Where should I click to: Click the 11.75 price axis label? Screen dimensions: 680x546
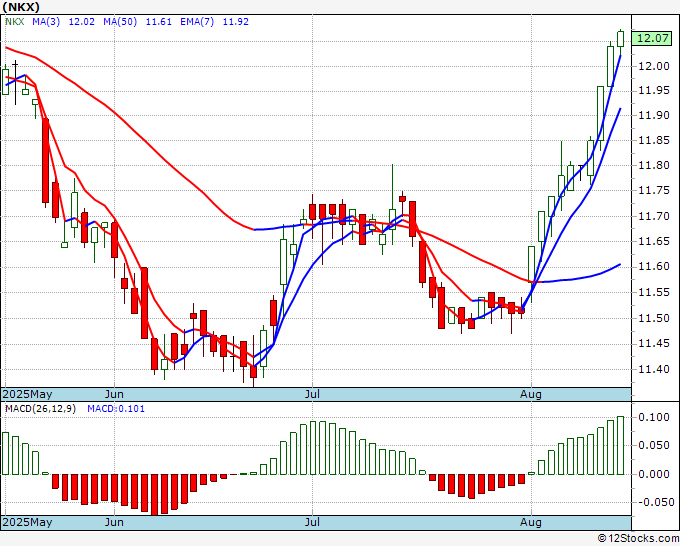click(x=654, y=190)
